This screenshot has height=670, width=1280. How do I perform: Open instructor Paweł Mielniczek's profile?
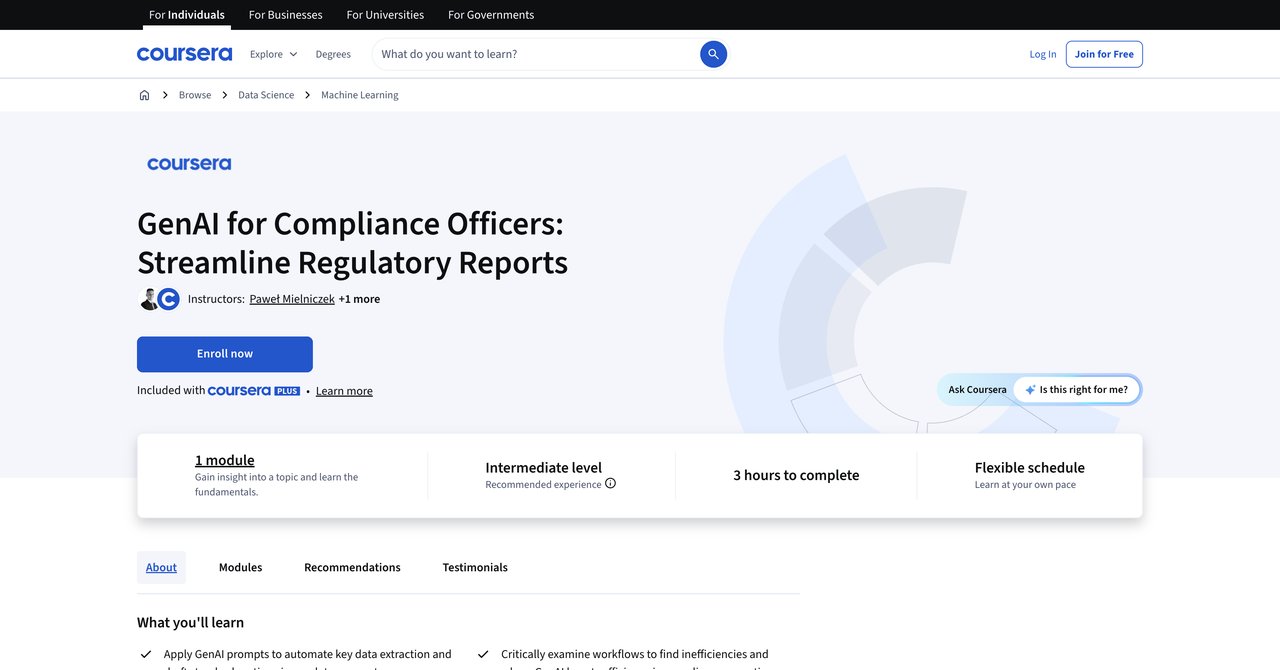tap(292, 299)
